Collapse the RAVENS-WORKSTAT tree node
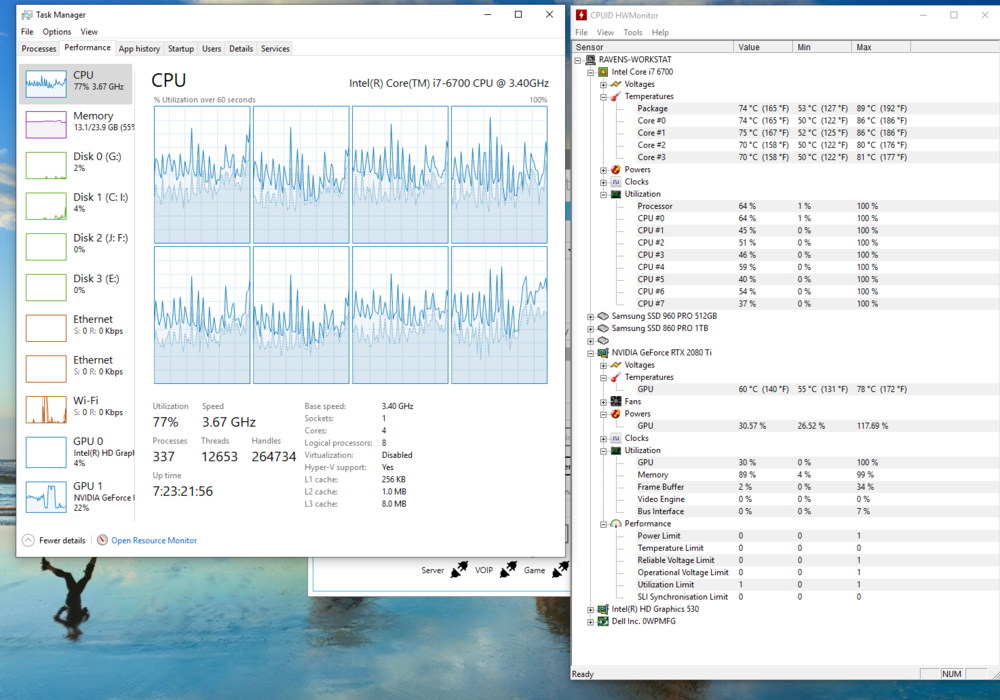The width and height of the screenshot is (1000, 700). pyautogui.click(x=578, y=60)
